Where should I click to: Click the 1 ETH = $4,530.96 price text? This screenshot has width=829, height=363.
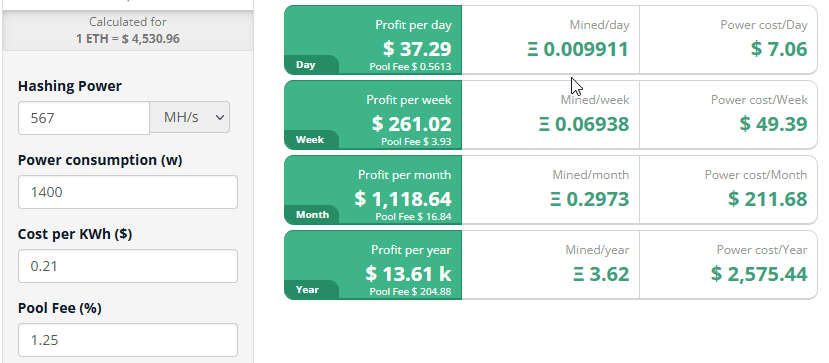pyautogui.click(x=128, y=39)
